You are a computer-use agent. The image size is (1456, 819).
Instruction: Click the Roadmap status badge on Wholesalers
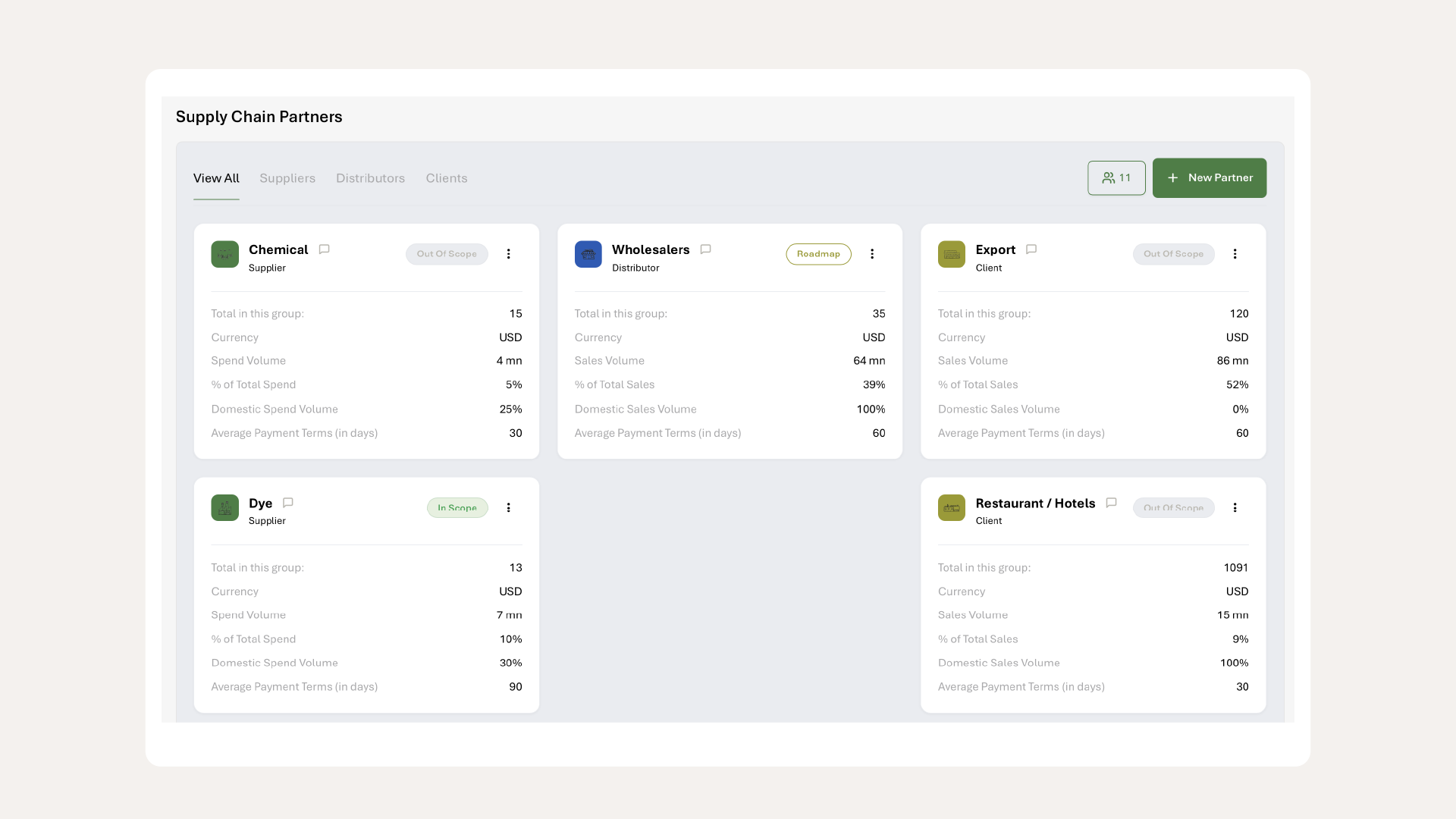tap(817, 254)
